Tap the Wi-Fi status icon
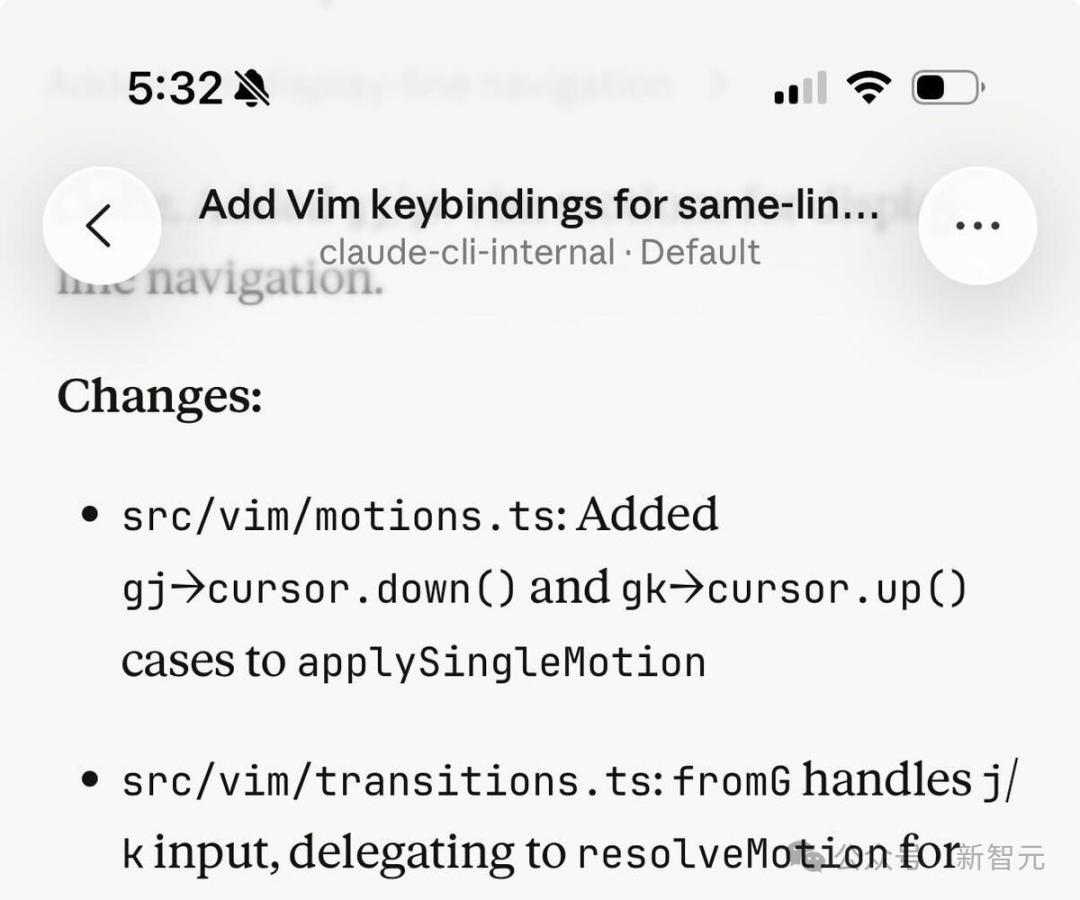 point(868,88)
